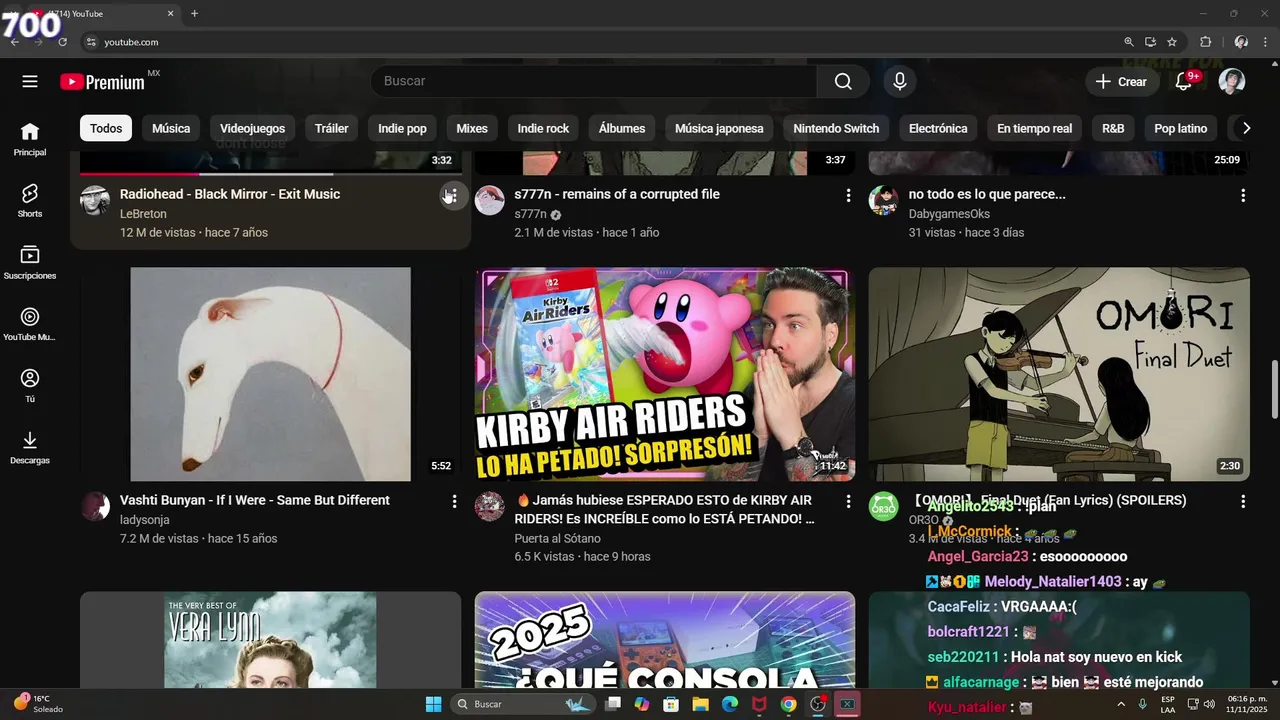Open browser extensions puzzle icon
1280x720 pixels.
1205,42
